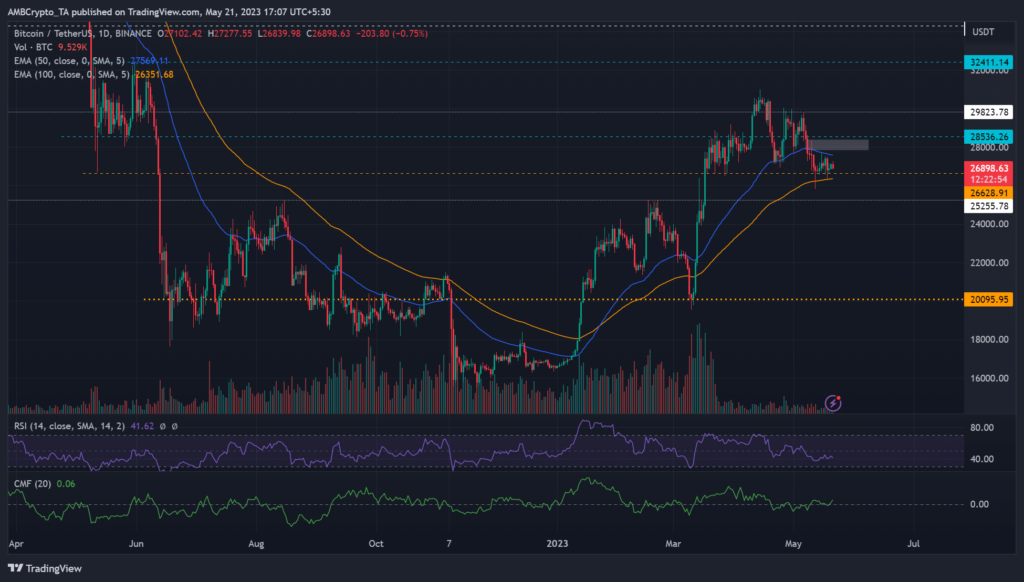Click the teal 32411.14 price level label

click(988, 61)
